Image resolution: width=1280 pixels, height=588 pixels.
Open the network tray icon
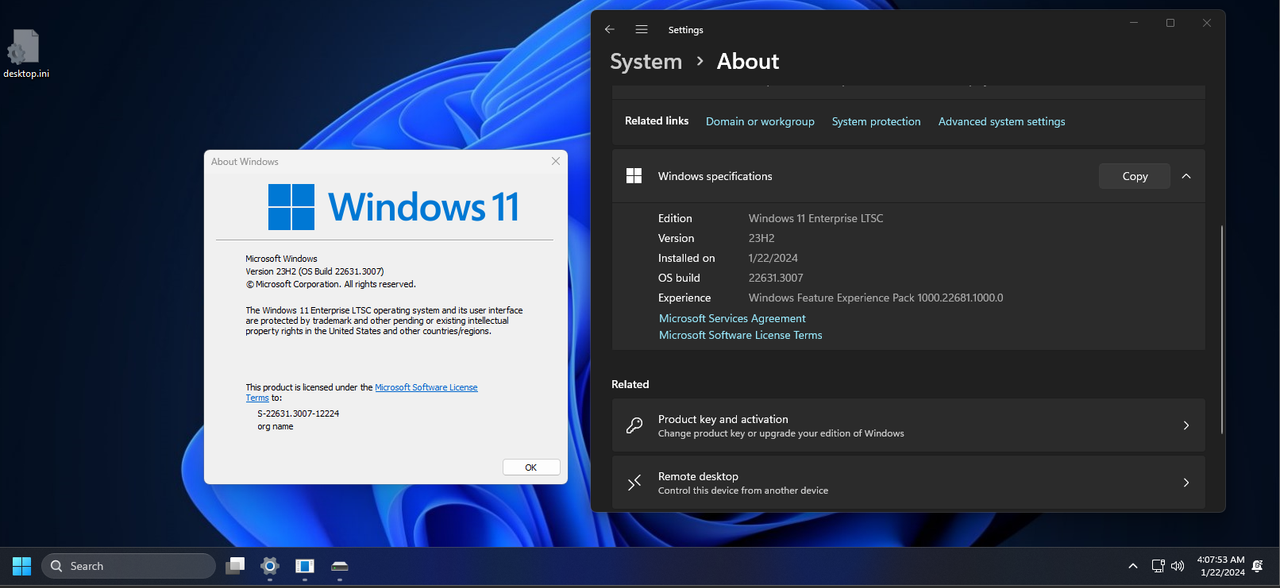click(x=1158, y=566)
